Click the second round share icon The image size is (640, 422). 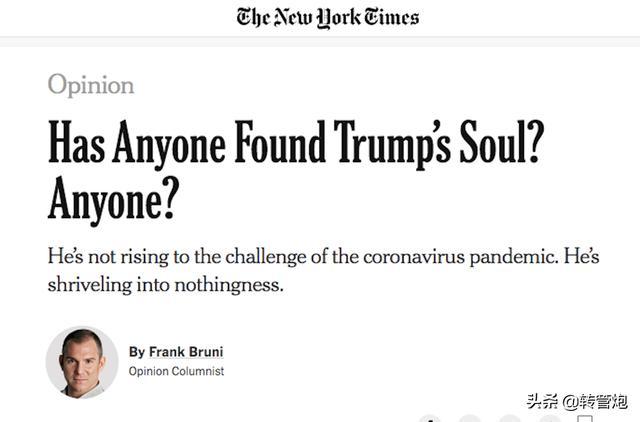tap(469, 419)
